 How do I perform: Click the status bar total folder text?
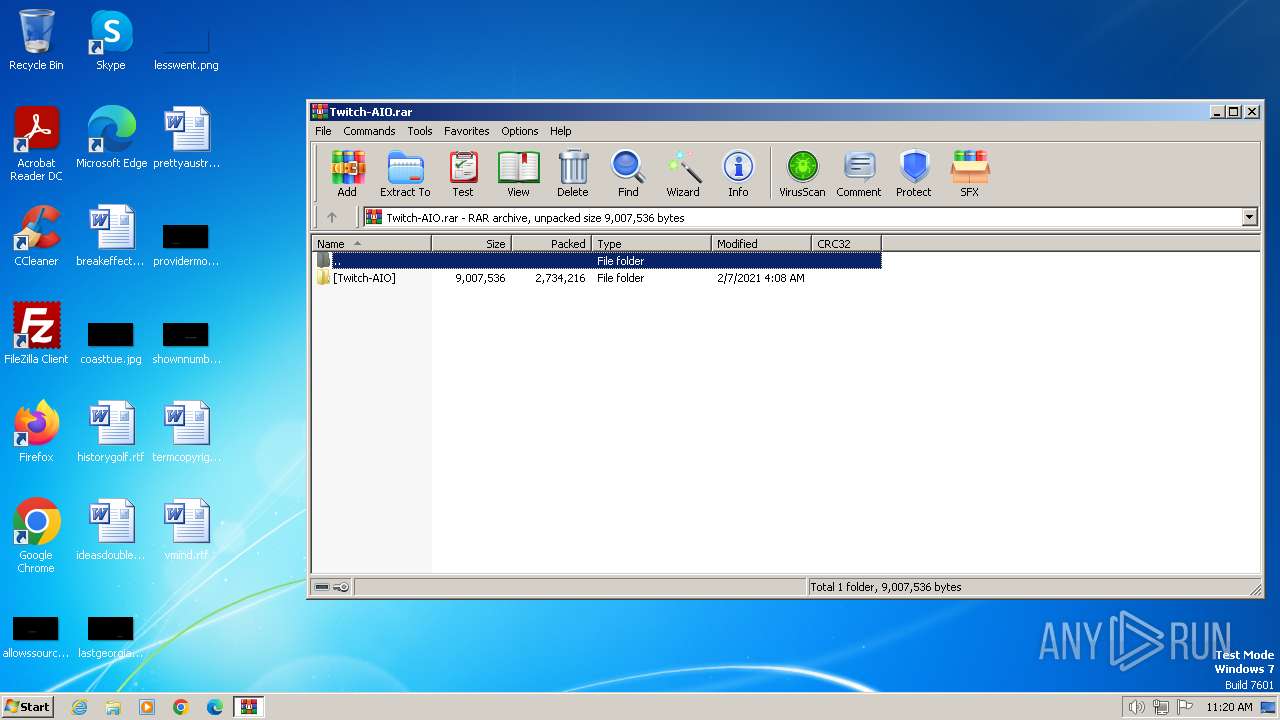pos(885,587)
